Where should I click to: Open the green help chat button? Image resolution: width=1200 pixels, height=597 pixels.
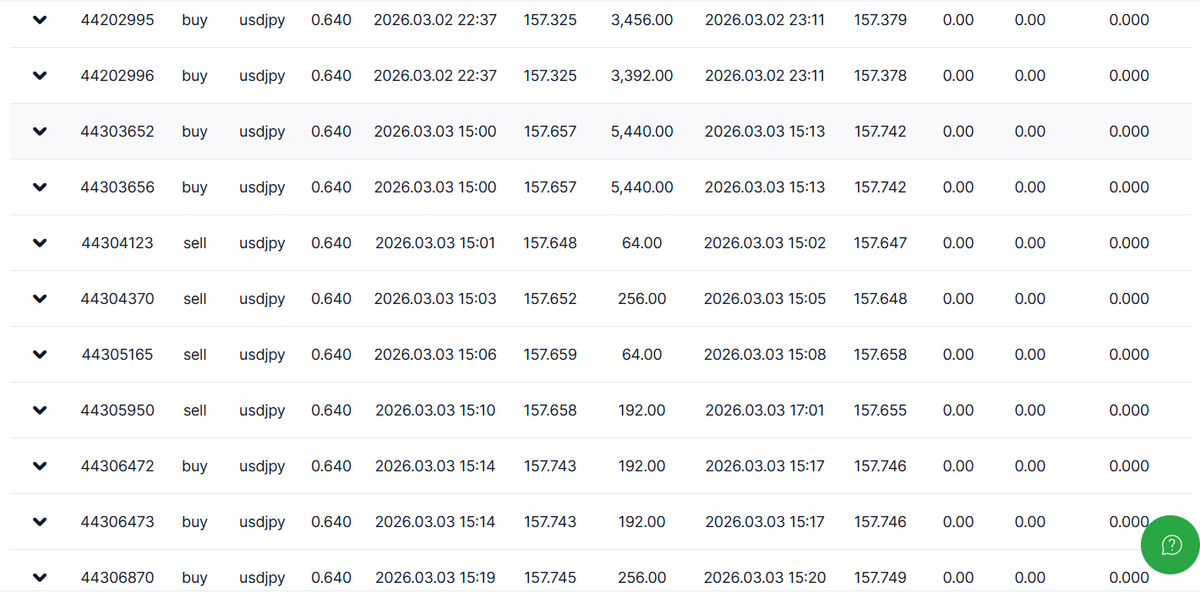tap(1170, 545)
